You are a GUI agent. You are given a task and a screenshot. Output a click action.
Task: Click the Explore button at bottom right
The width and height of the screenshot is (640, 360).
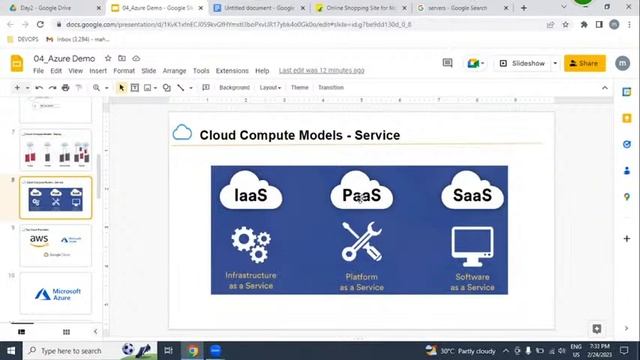tap(597, 329)
